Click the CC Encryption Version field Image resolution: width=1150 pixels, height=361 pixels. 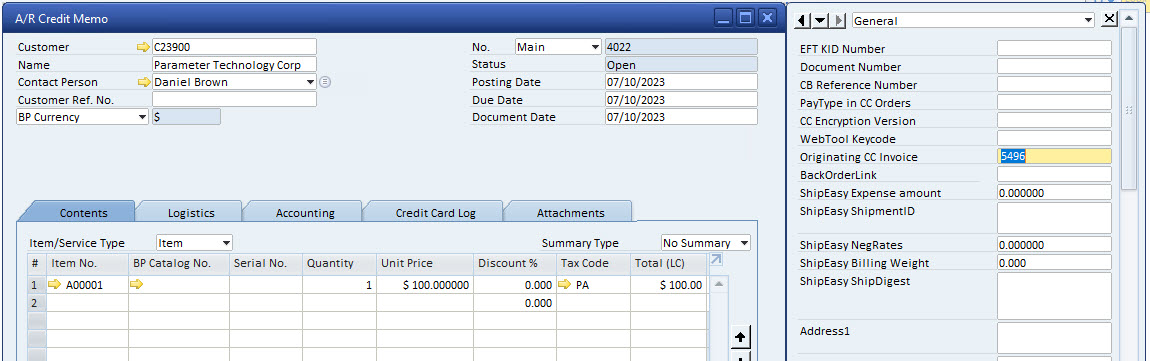[1054, 120]
